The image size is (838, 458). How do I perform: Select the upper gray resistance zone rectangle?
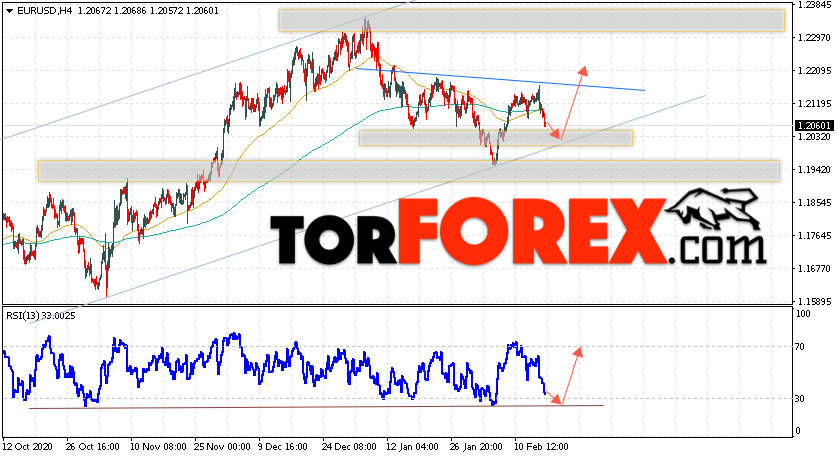[532, 20]
